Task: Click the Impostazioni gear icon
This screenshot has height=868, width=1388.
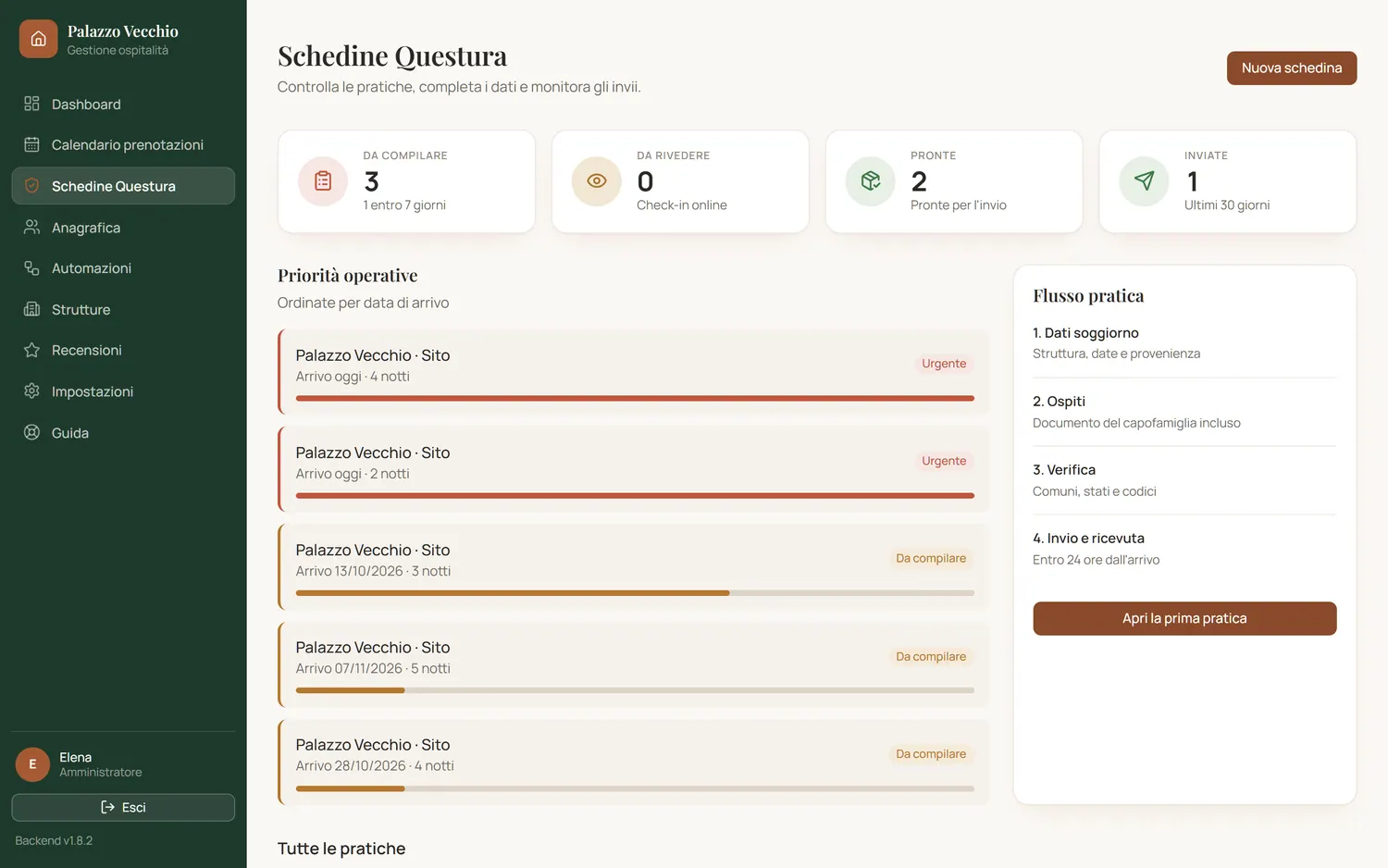Action: tap(31, 391)
